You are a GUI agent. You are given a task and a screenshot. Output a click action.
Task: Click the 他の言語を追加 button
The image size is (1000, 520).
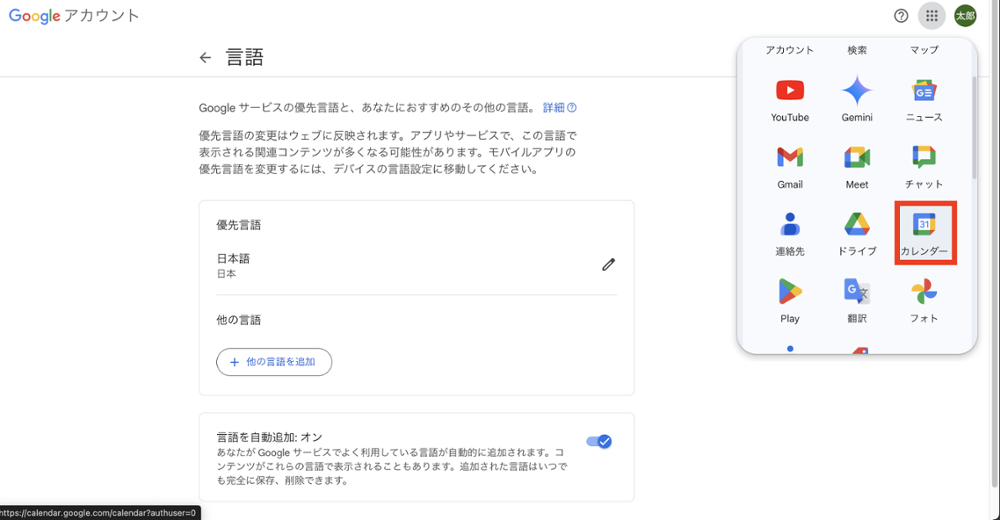pos(274,362)
